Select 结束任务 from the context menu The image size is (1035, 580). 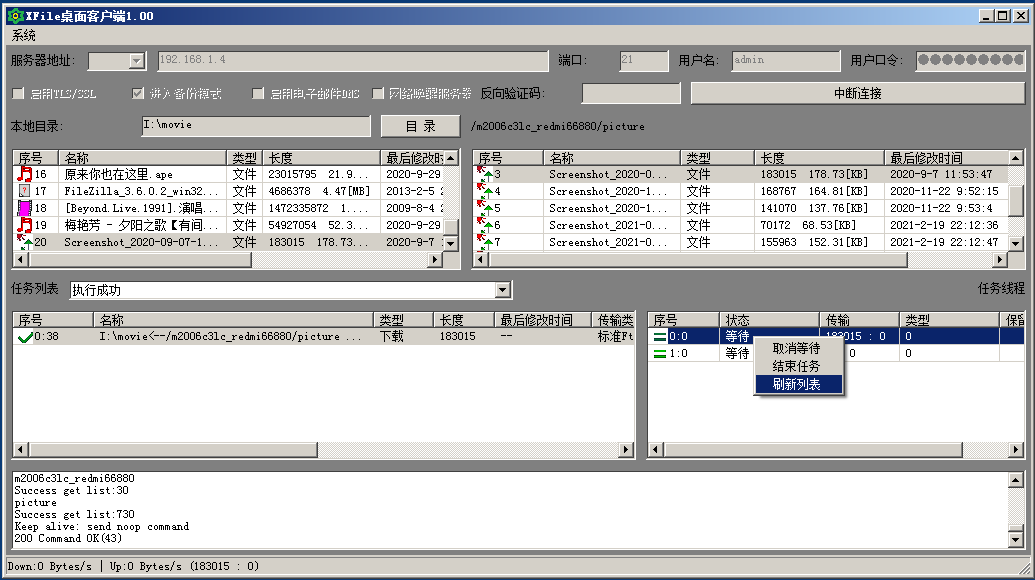(x=797, y=366)
